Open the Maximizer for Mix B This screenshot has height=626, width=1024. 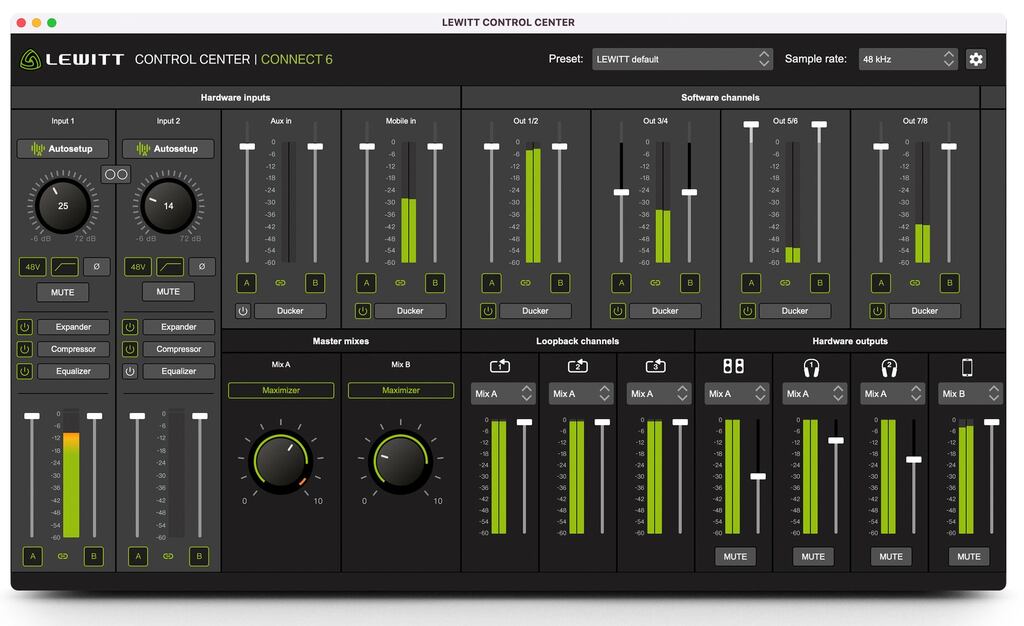[x=401, y=390]
